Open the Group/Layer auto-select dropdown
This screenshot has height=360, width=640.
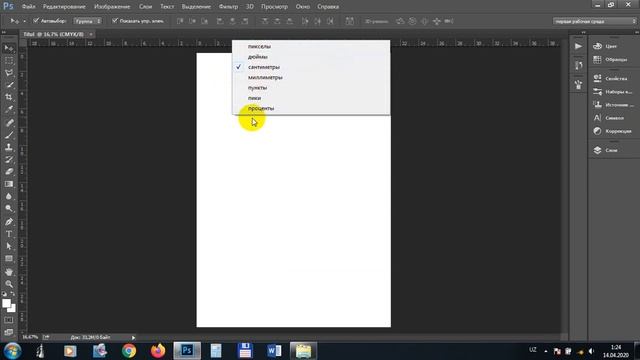tap(87, 21)
